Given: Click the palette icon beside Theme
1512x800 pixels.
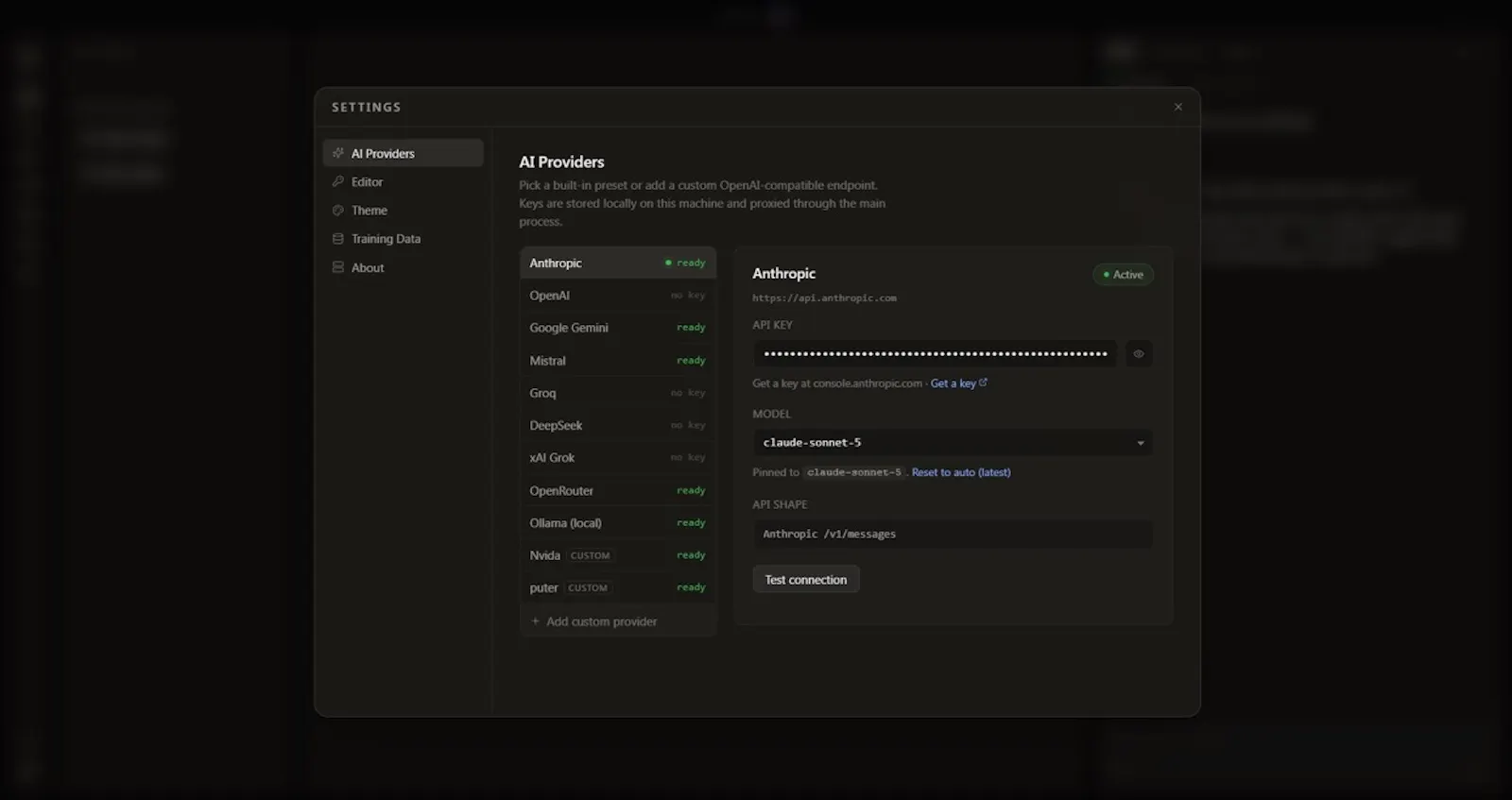Looking at the screenshot, I should (338, 210).
